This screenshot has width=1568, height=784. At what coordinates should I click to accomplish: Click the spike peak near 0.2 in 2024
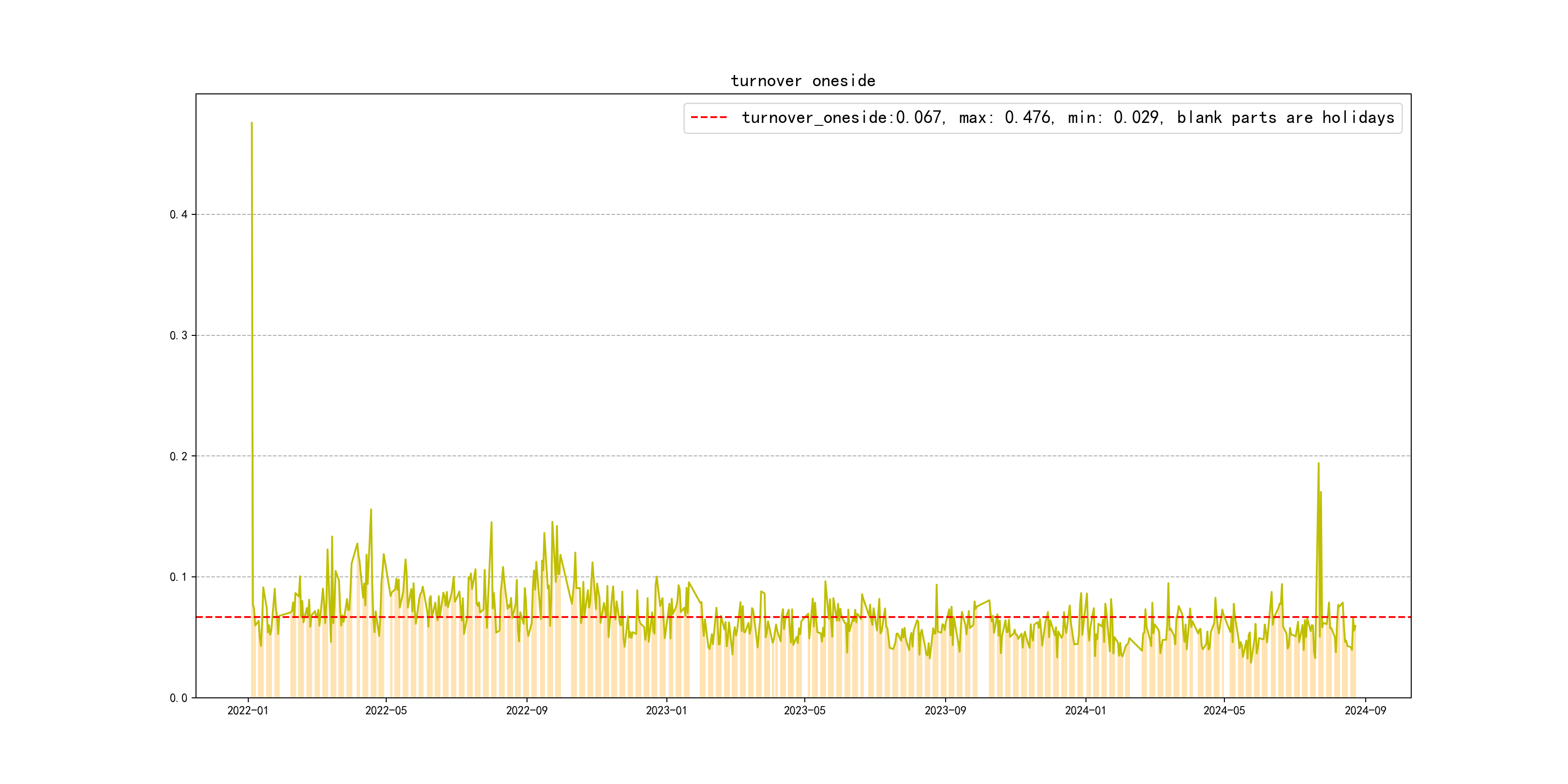point(1318,464)
